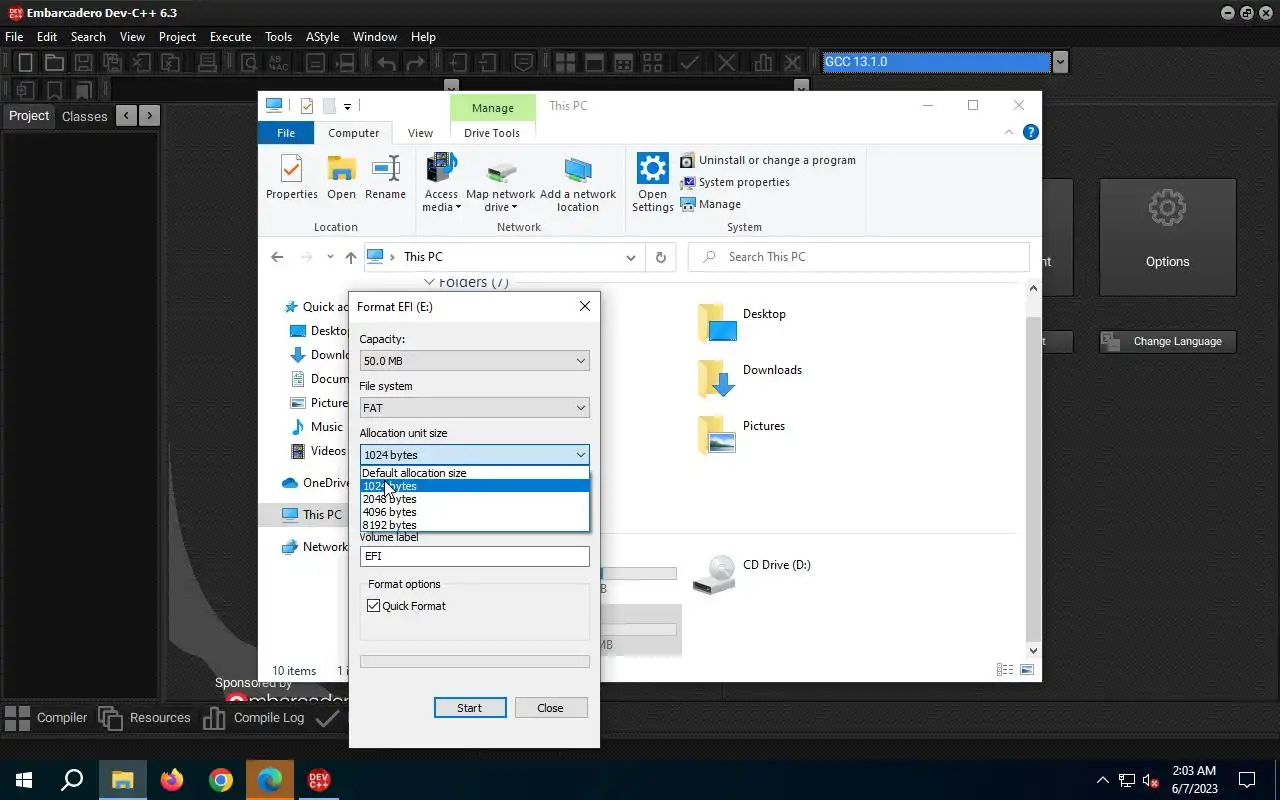
Task: Click the Search This PC box
Action: pos(858,257)
